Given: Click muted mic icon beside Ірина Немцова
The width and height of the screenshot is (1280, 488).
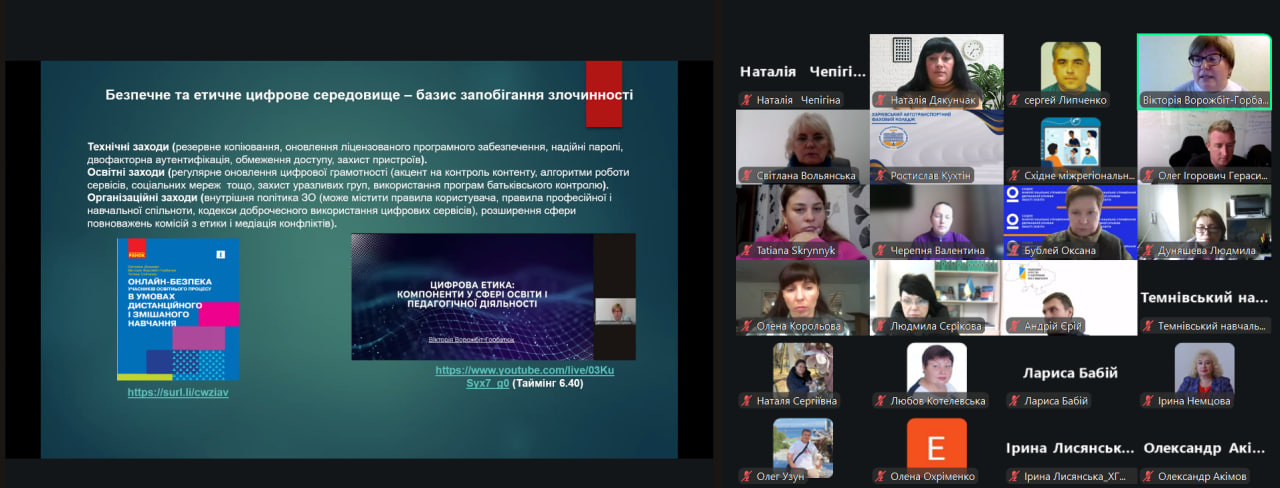Looking at the screenshot, I should (x=1148, y=401).
